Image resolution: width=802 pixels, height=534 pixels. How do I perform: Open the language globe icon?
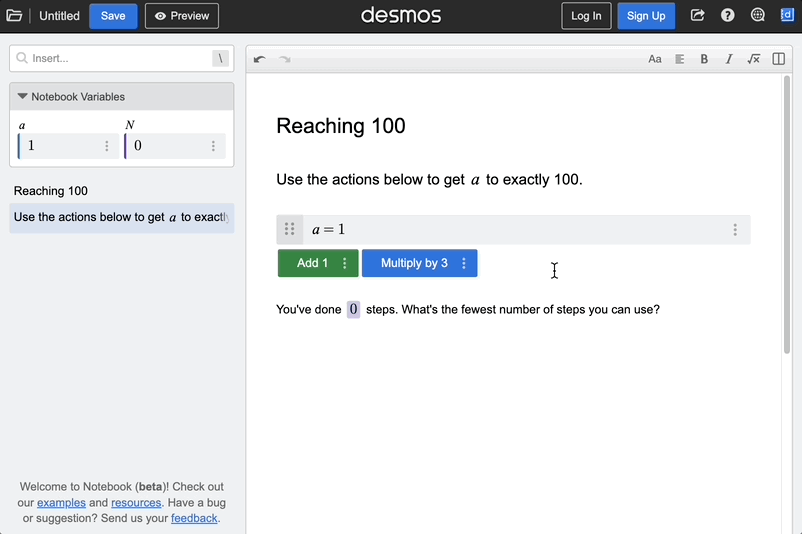pos(758,15)
